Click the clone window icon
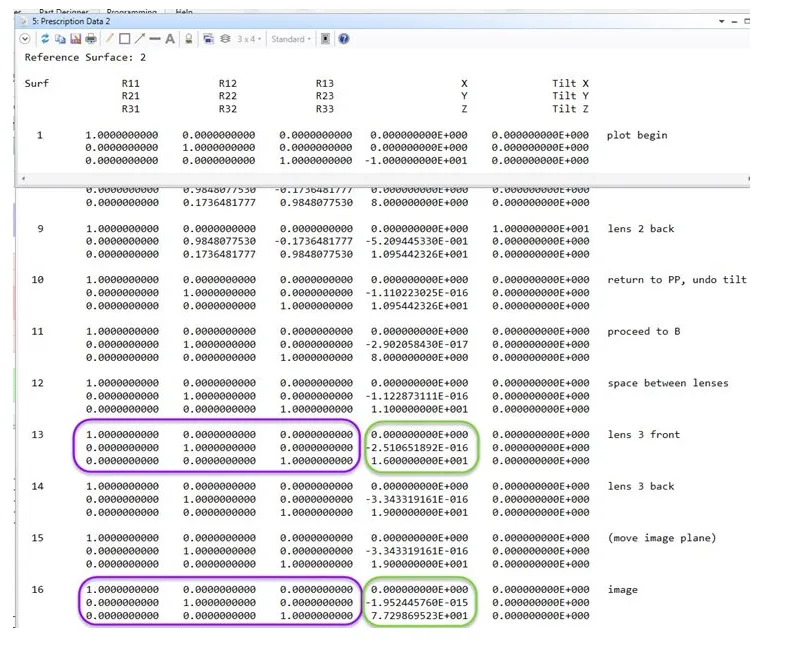794x645 pixels. tap(208, 39)
